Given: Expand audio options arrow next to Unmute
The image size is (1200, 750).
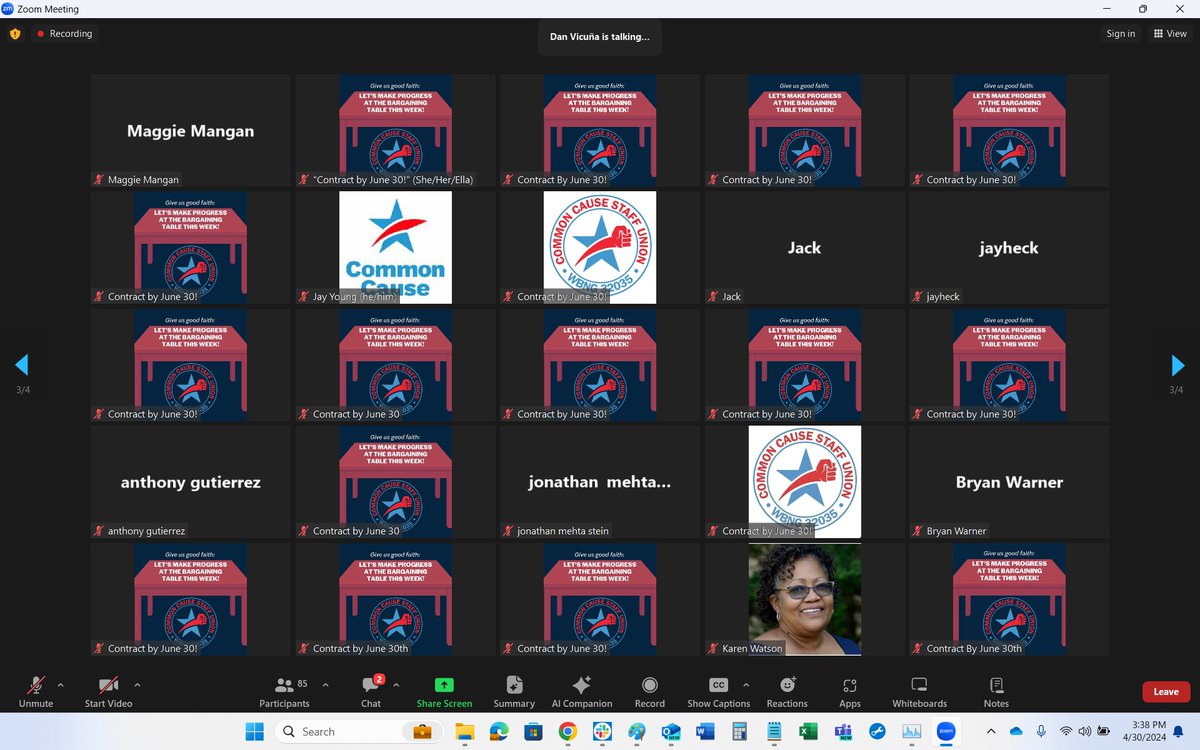Looking at the screenshot, I should pyautogui.click(x=60, y=685).
